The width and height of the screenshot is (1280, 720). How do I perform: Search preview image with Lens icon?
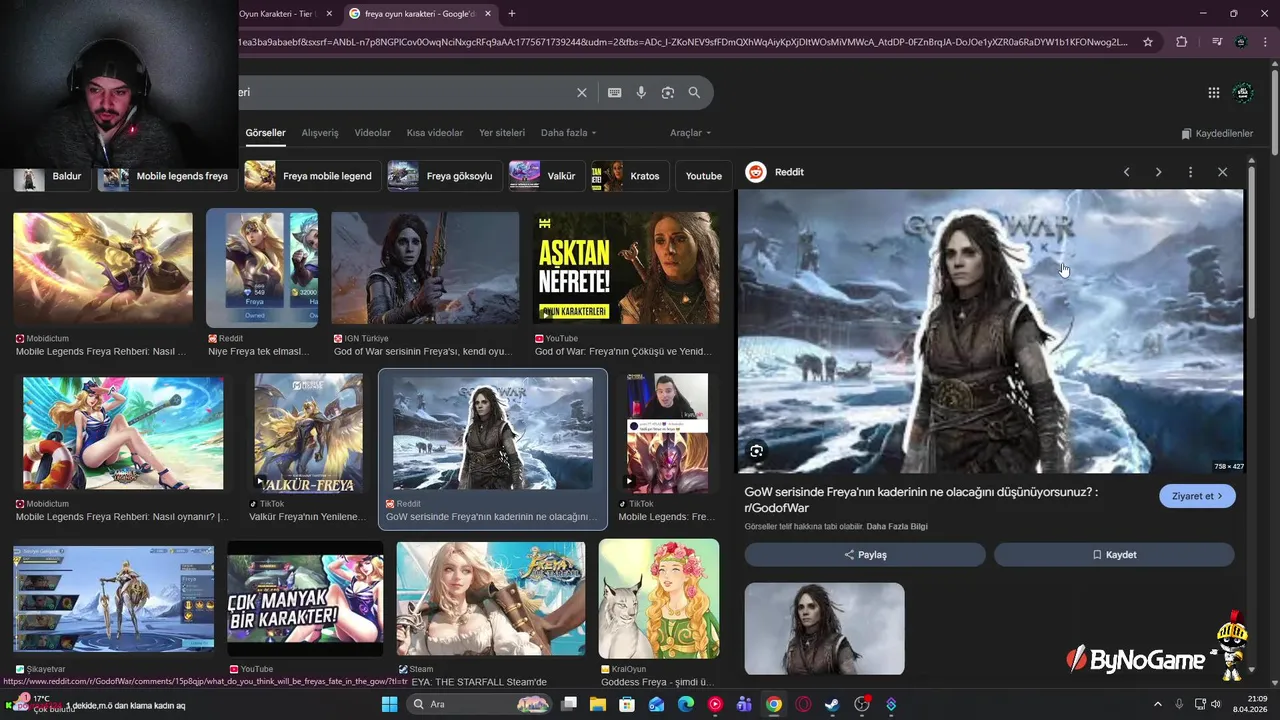pos(757,451)
